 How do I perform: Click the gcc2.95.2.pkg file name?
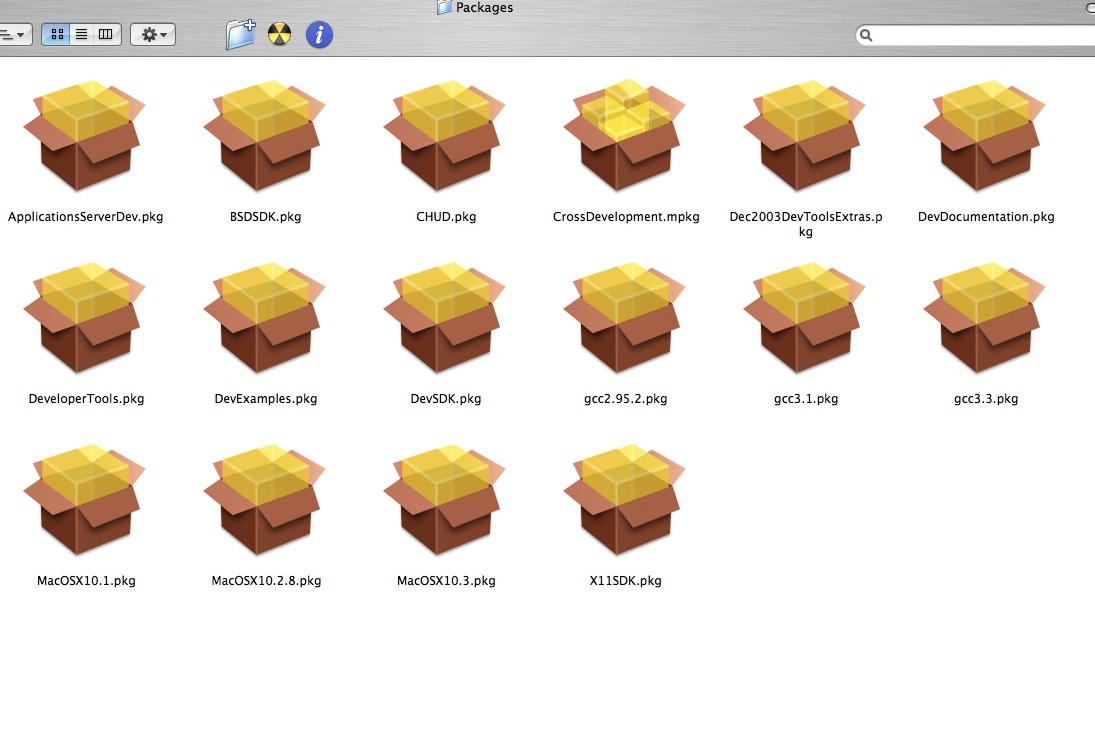[626, 399]
